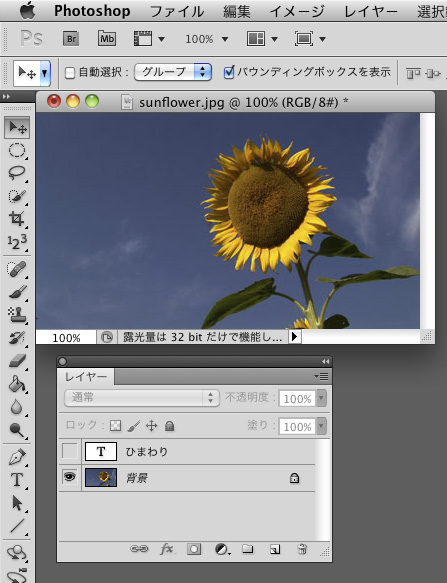This screenshot has width=447, height=583.
Task: Select the Lasso tool
Action: pos(17,173)
